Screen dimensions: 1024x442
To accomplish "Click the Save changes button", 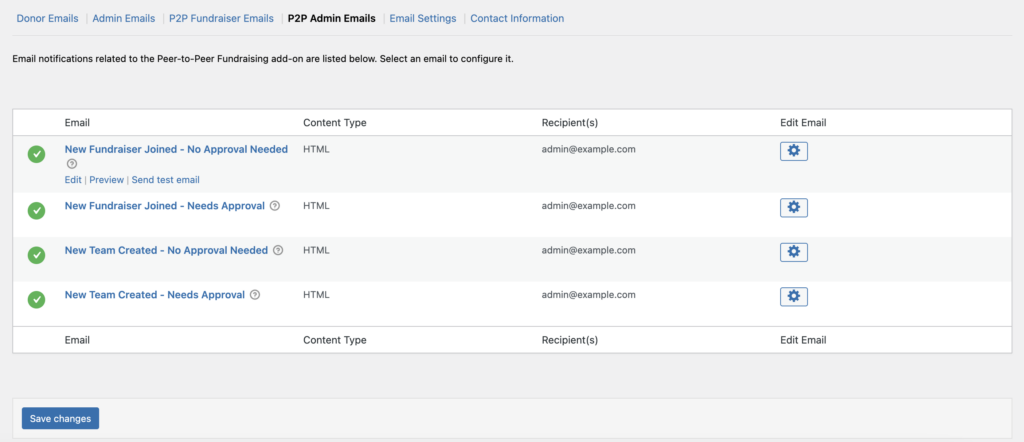I will [60, 418].
